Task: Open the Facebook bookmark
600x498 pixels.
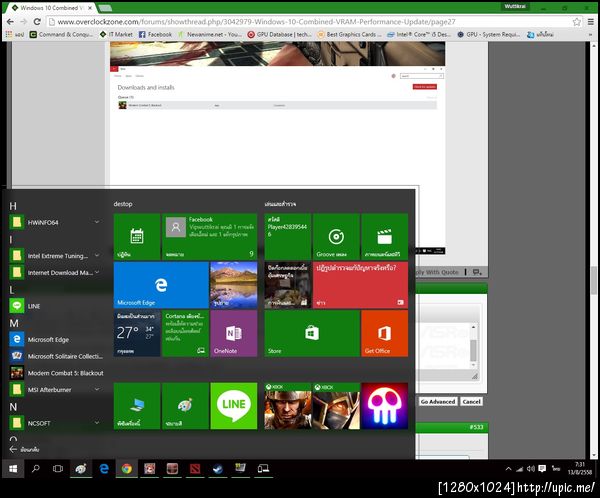Action: (155, 34)
